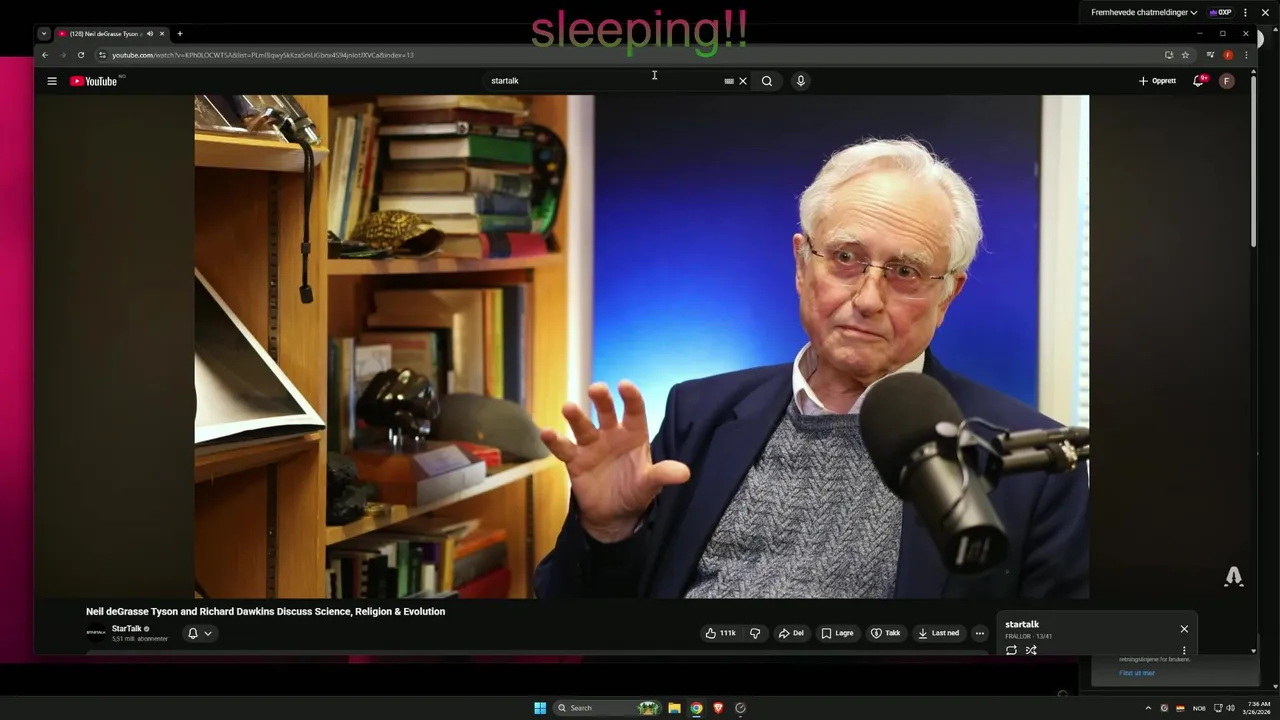Open File Explorer from taskbar
This screenshot has width=1280, height=720.
pos(674,708)
